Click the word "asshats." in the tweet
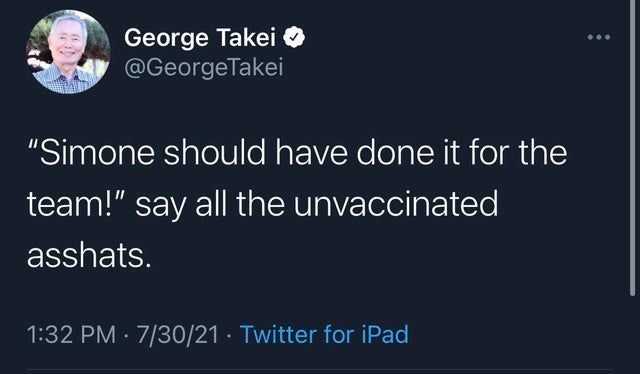 point(89,256)
